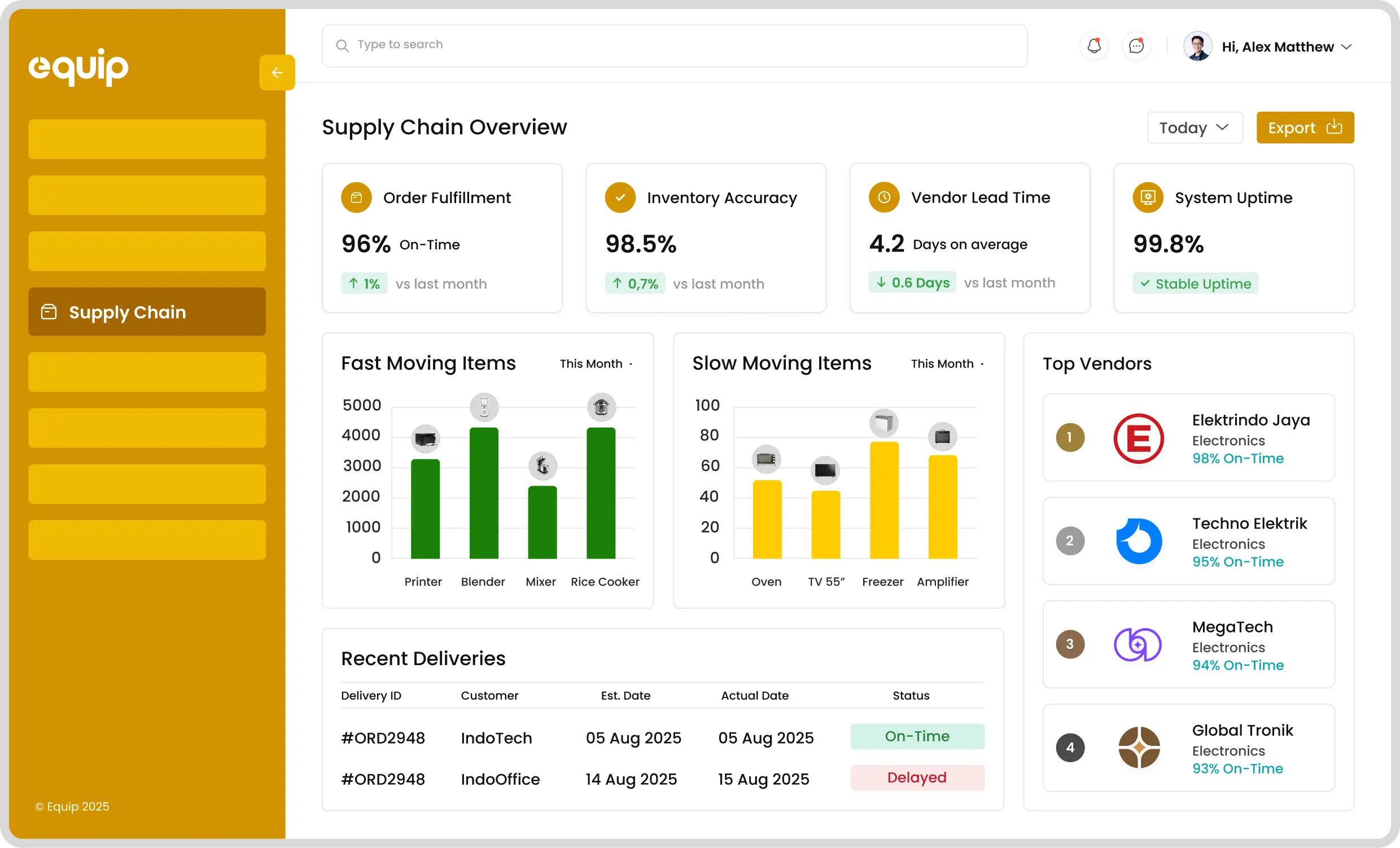Click the MegaTech vendor logo
The height and width of the screenshot is (848, 1400).
[1137, 645]
